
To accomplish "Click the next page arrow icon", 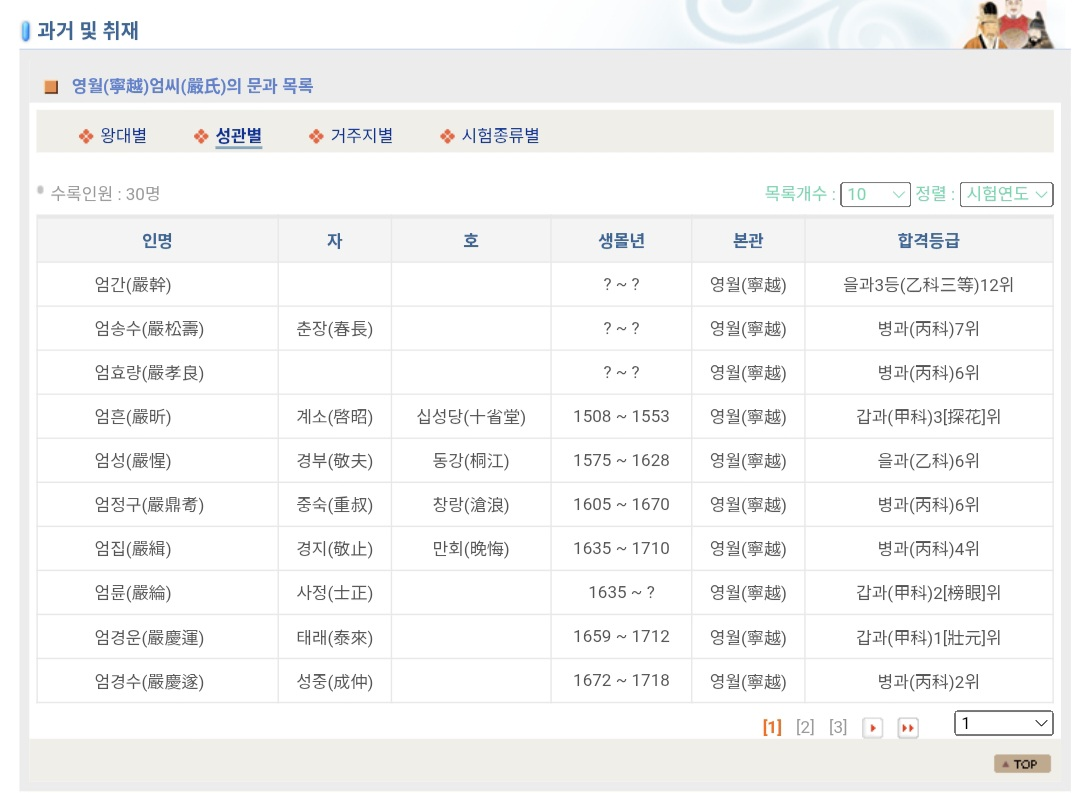I will tap(873, 728).
